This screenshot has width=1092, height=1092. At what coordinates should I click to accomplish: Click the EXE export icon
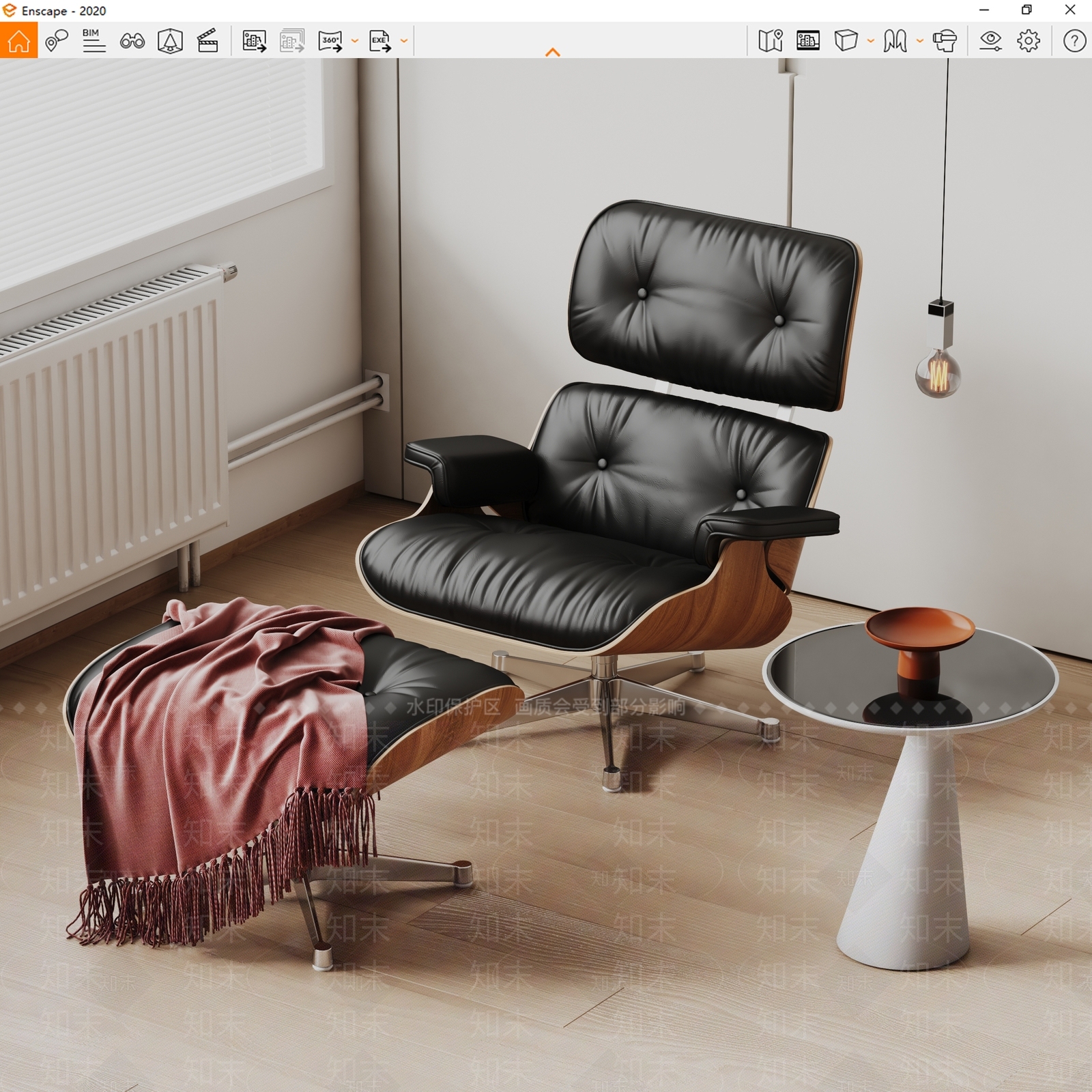(380, 41)
